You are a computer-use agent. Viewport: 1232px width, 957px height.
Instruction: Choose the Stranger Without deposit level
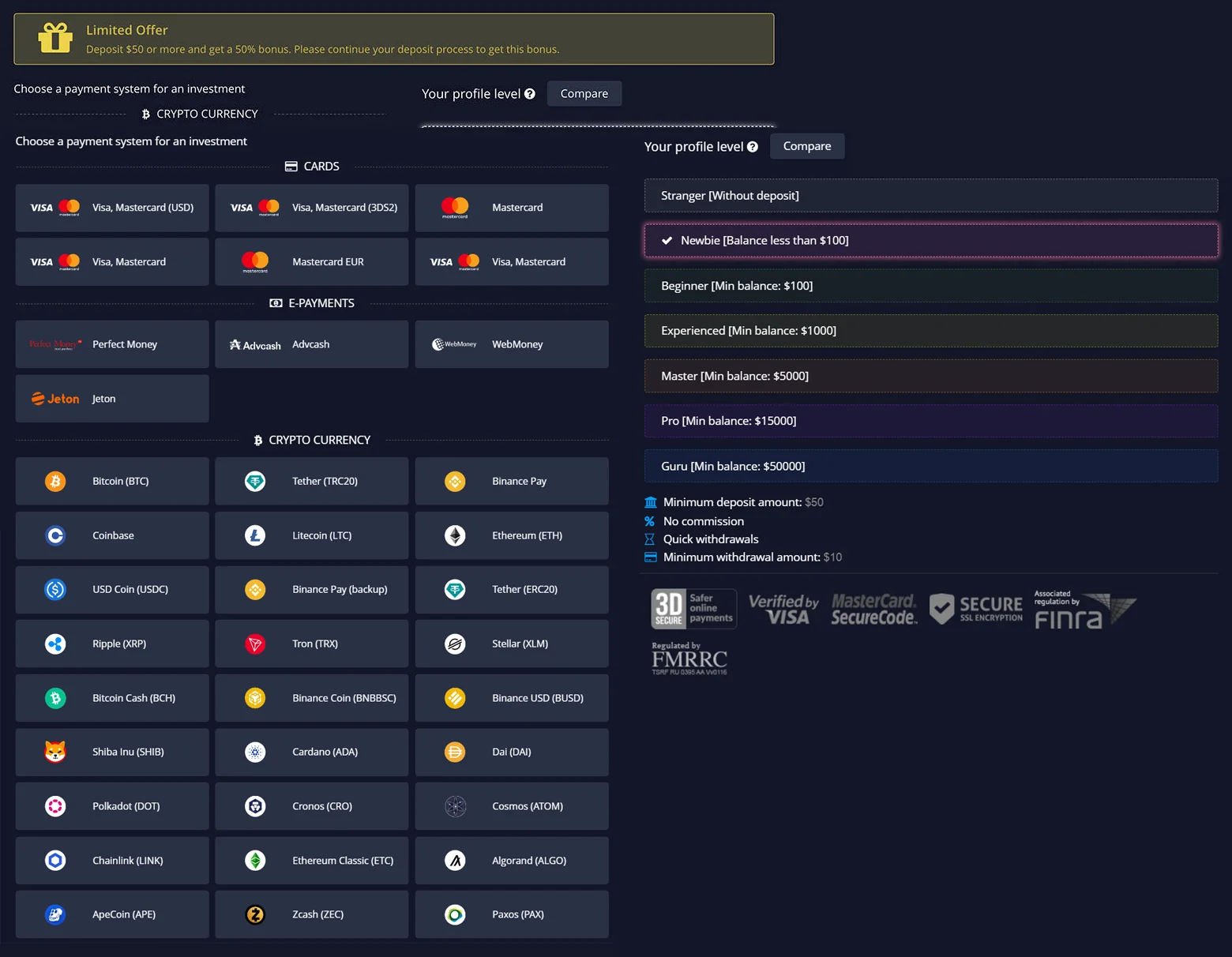(931, 196)
